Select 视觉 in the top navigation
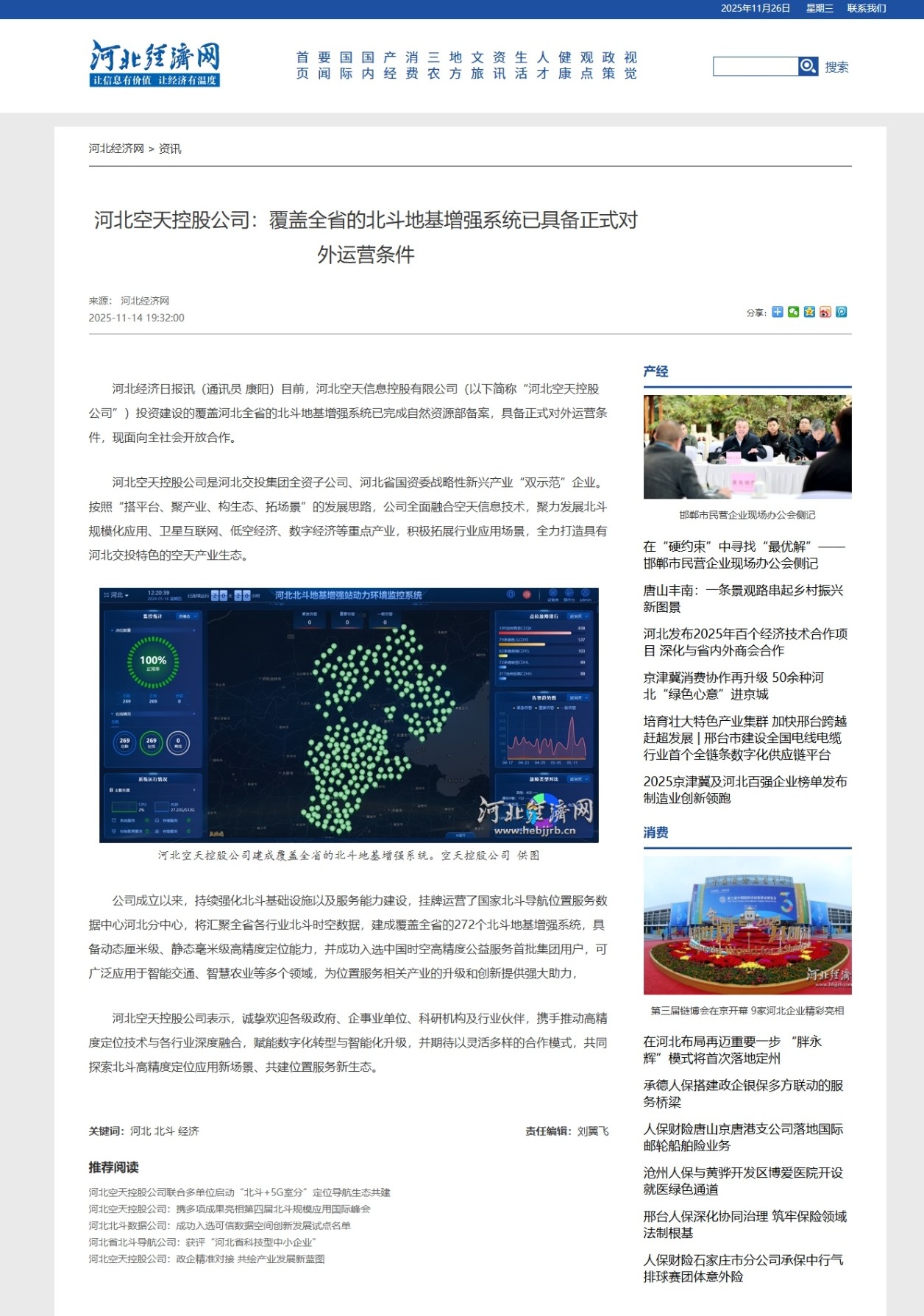 pos(630,65)
